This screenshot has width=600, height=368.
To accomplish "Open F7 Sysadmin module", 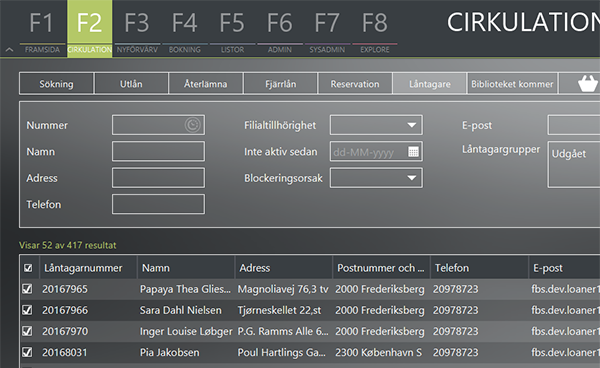I will point(327,29).
